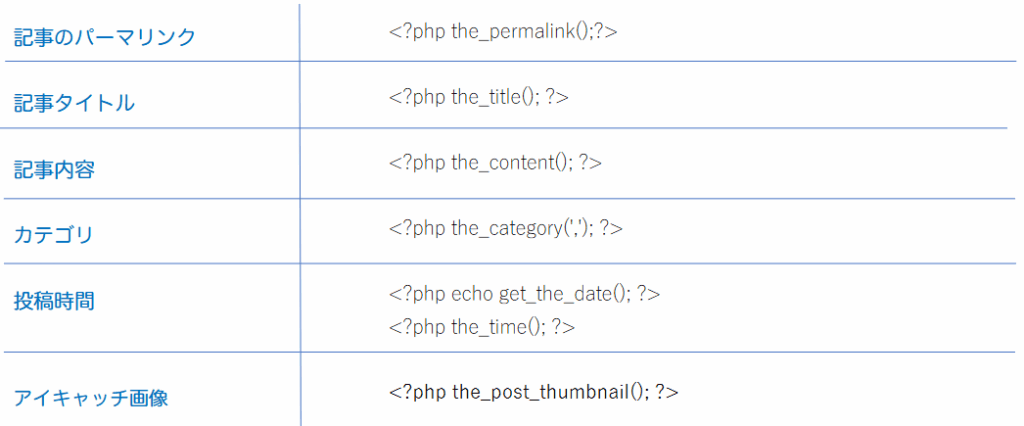Click the 記事のパーマリンク label
Viewport: 1024px width, 426px height.
tap(104, 38)
